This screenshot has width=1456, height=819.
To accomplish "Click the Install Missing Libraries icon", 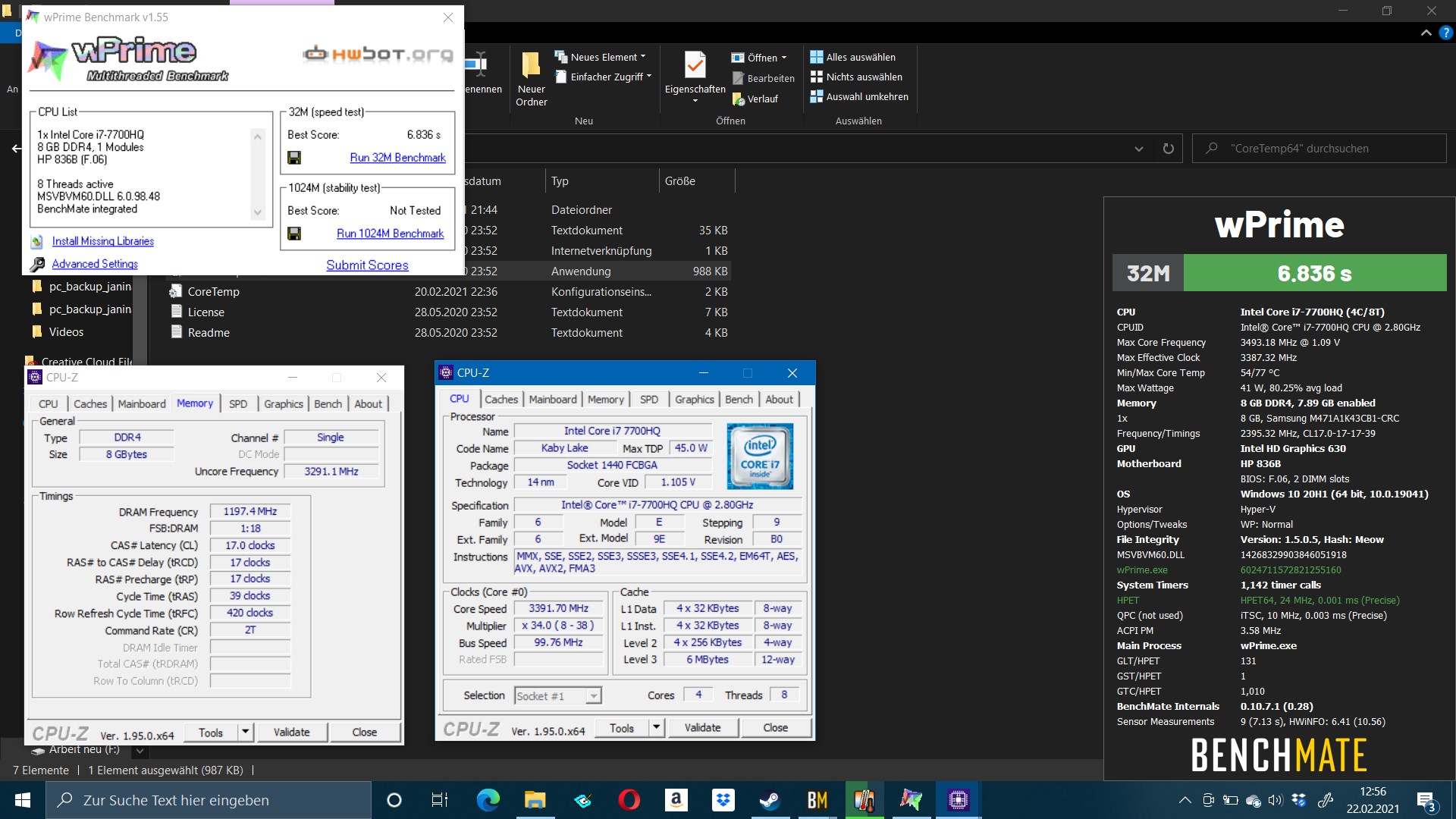I will [37, 242].
